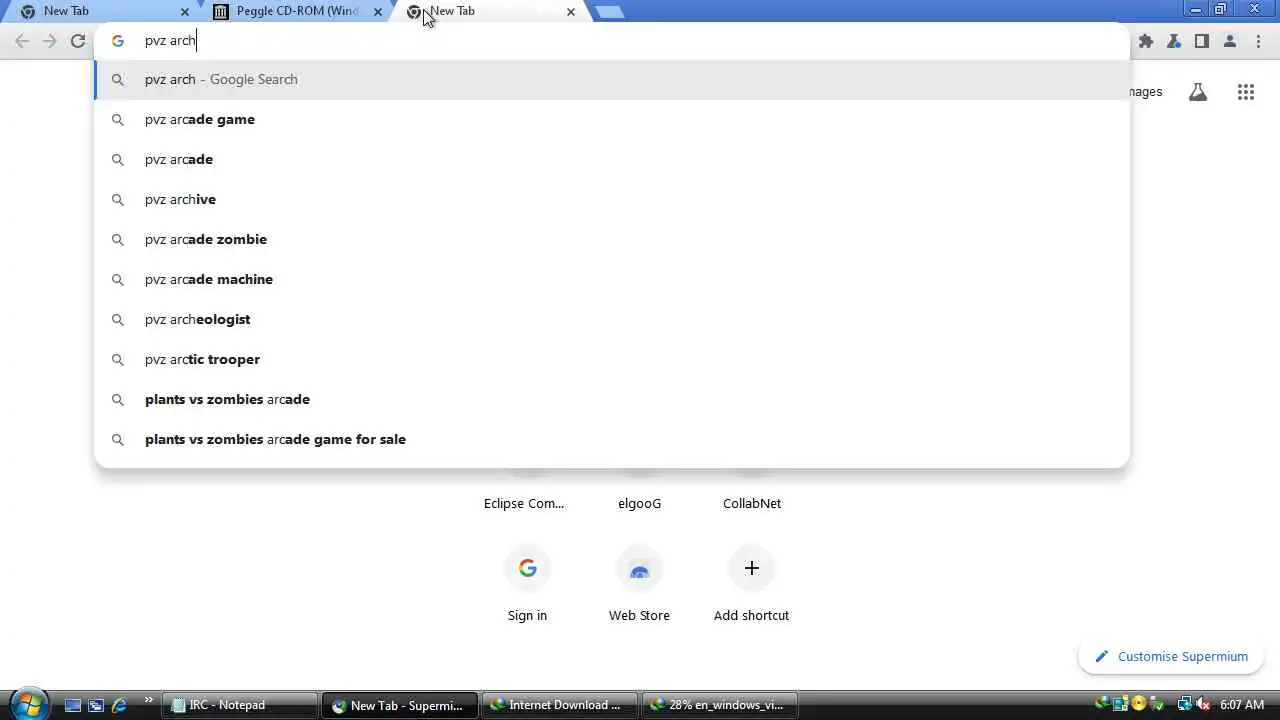Viewport: 1280px width, 720px height.
Task: Open Chrome Labs flask in toolbar
Action: pos(1174,41)
